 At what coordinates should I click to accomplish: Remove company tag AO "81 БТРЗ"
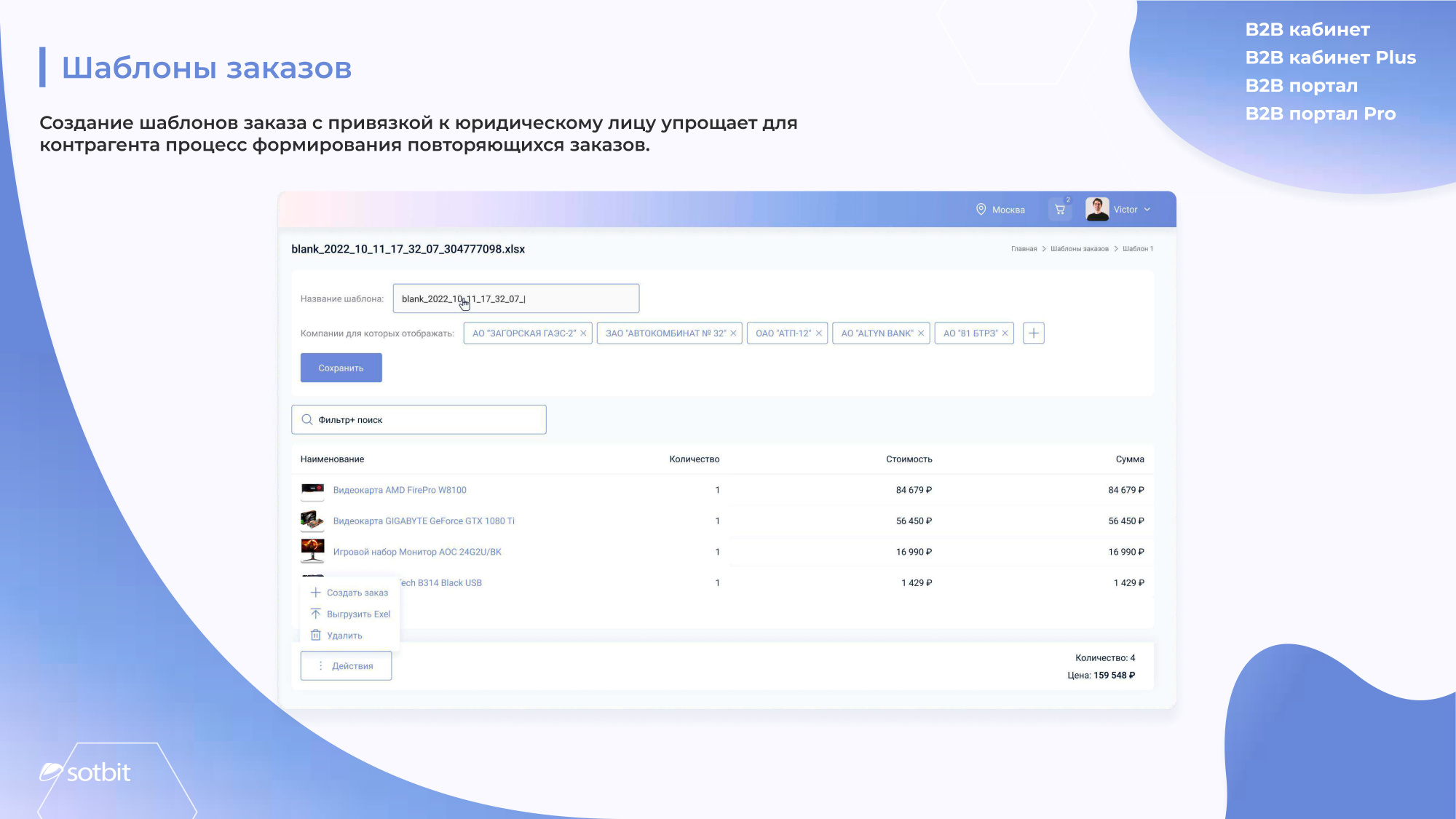click(1004, 333)
